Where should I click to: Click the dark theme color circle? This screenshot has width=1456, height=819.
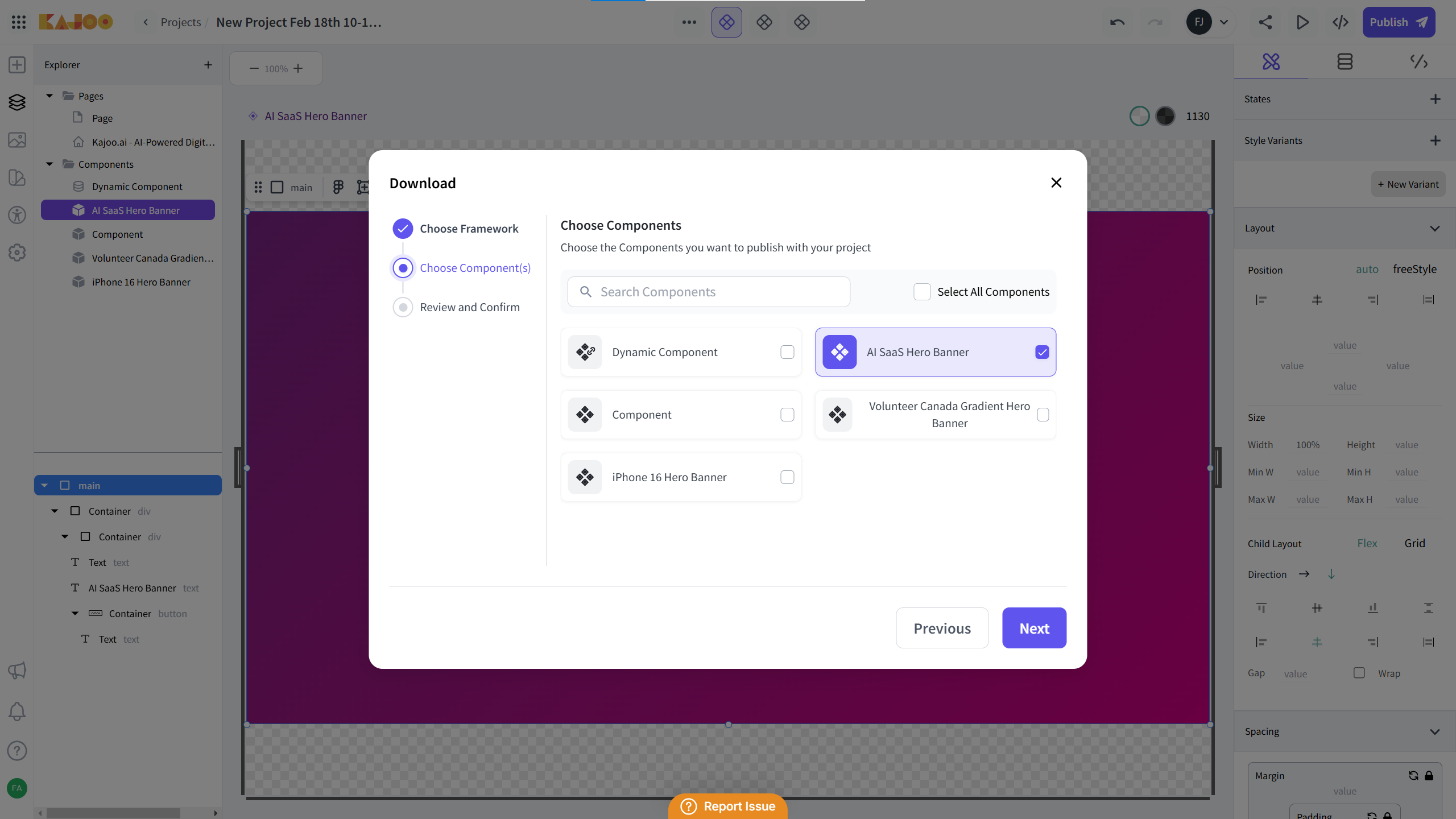1165,116
